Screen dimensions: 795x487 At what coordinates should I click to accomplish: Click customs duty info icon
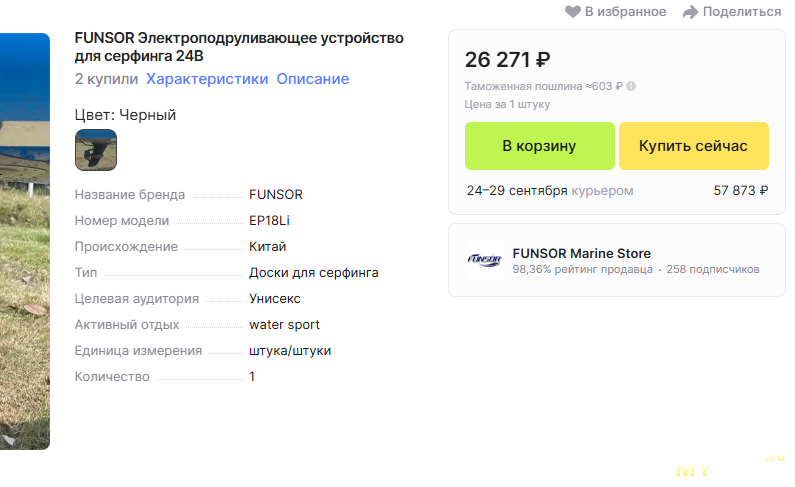click(631, 86)
